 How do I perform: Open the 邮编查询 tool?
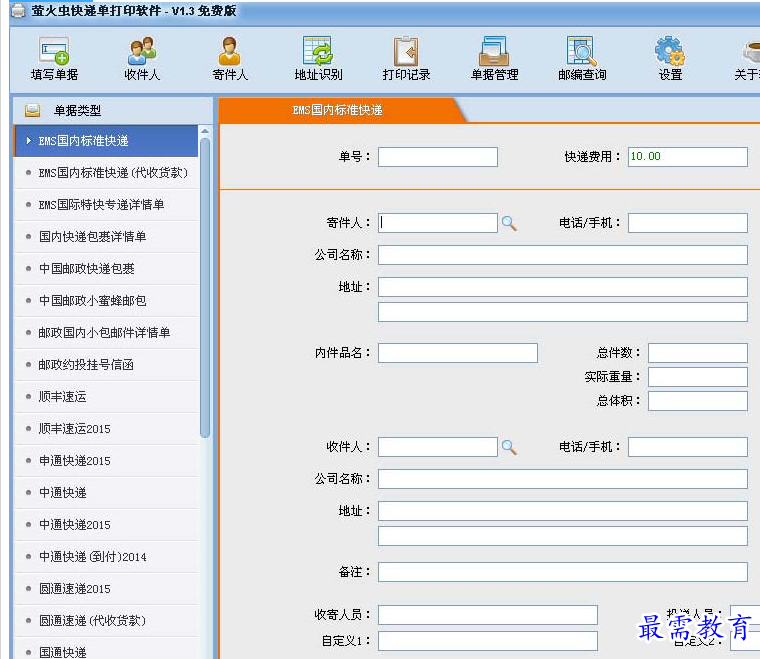[x=582, y=58]
